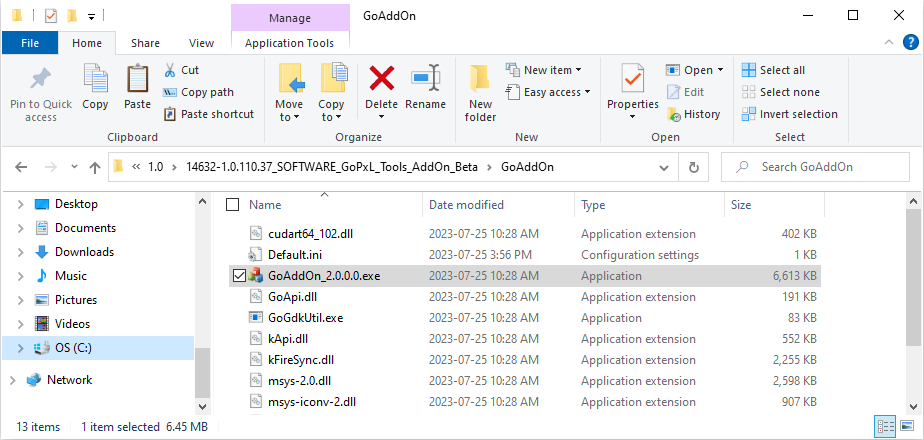924x440 pixels.
Task: Expand the OS (C:) tree node
Action: coord(21,348)
